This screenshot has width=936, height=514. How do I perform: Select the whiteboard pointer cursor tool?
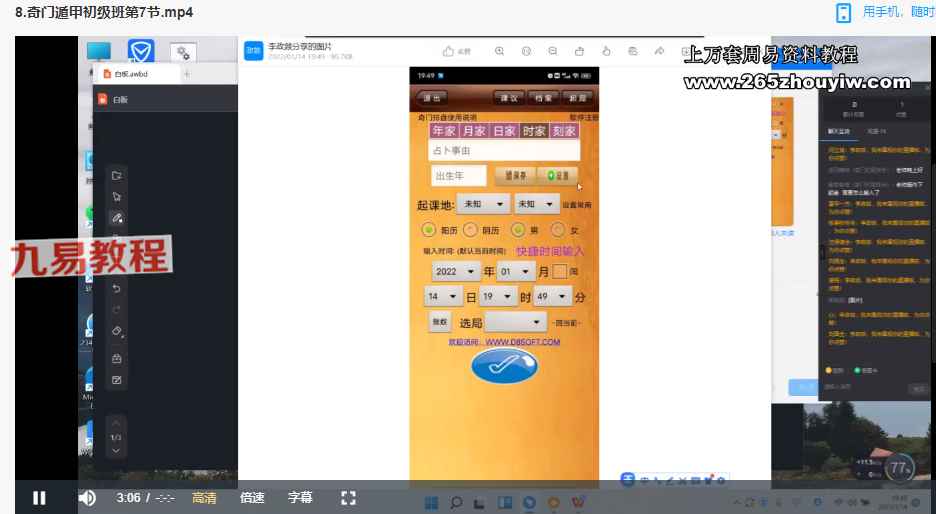click(117, 196)
